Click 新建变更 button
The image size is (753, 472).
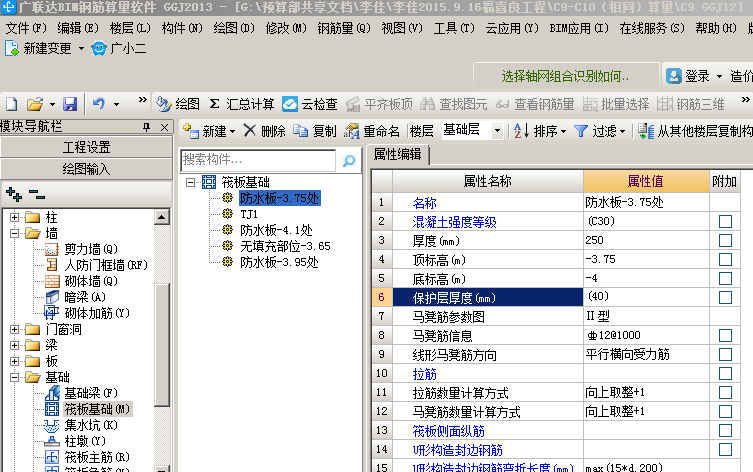[x=38, y=48]
